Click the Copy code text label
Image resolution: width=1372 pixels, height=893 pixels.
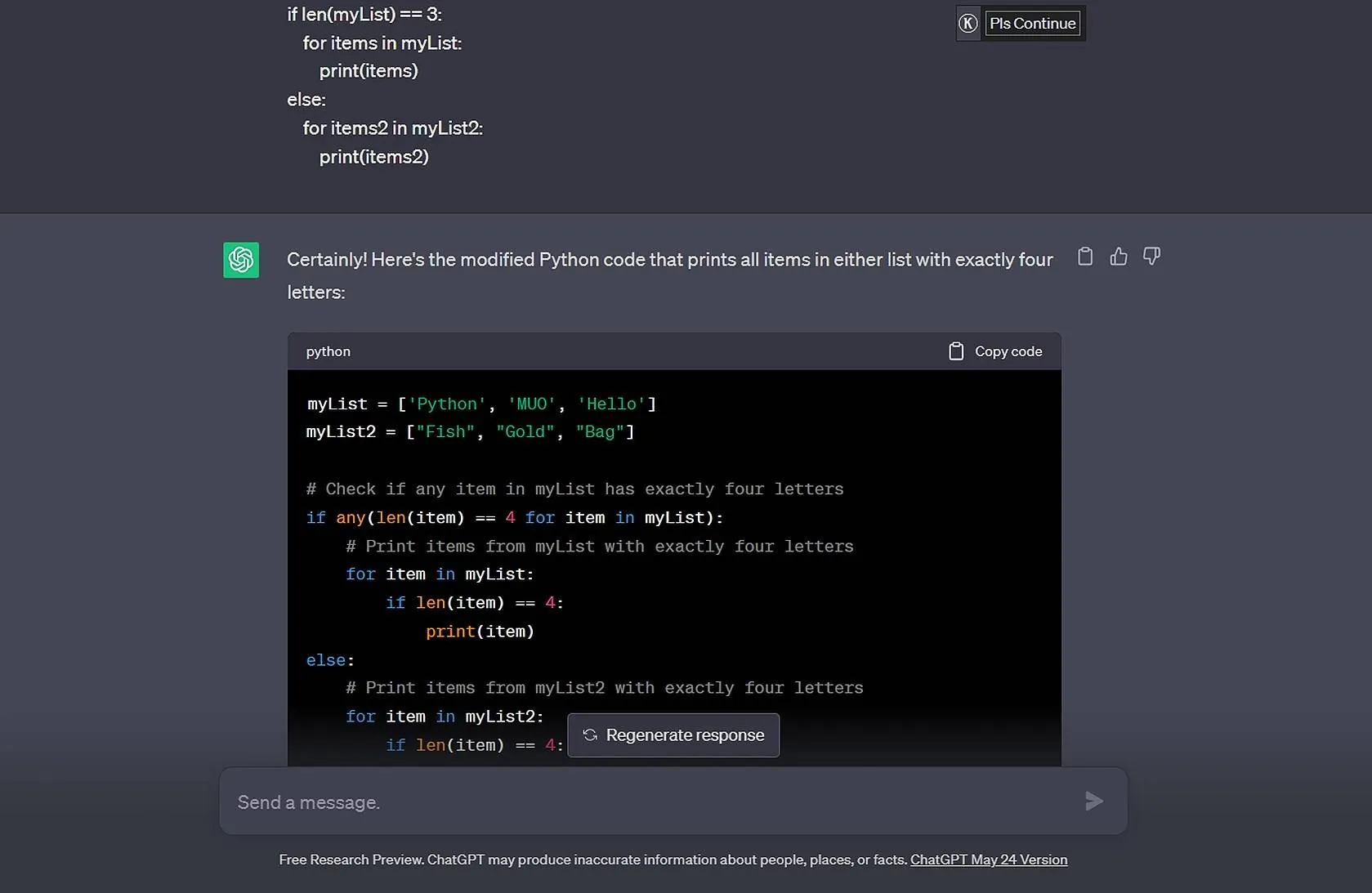1008,351
